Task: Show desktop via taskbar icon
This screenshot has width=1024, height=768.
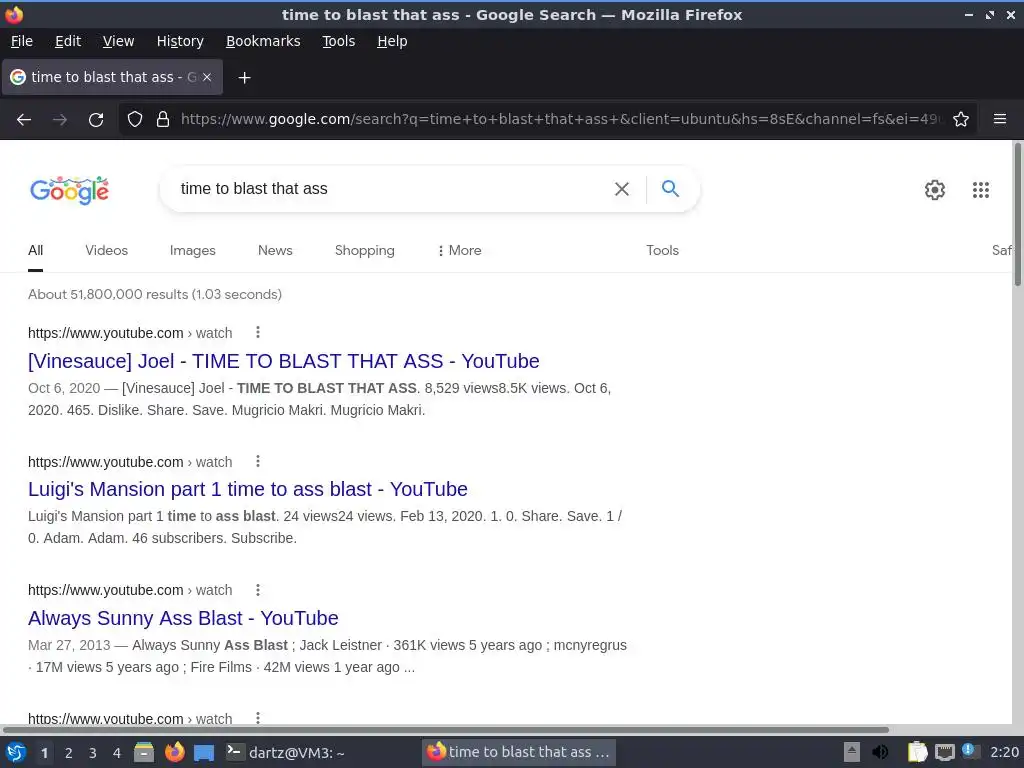Action: click(204, 752)
